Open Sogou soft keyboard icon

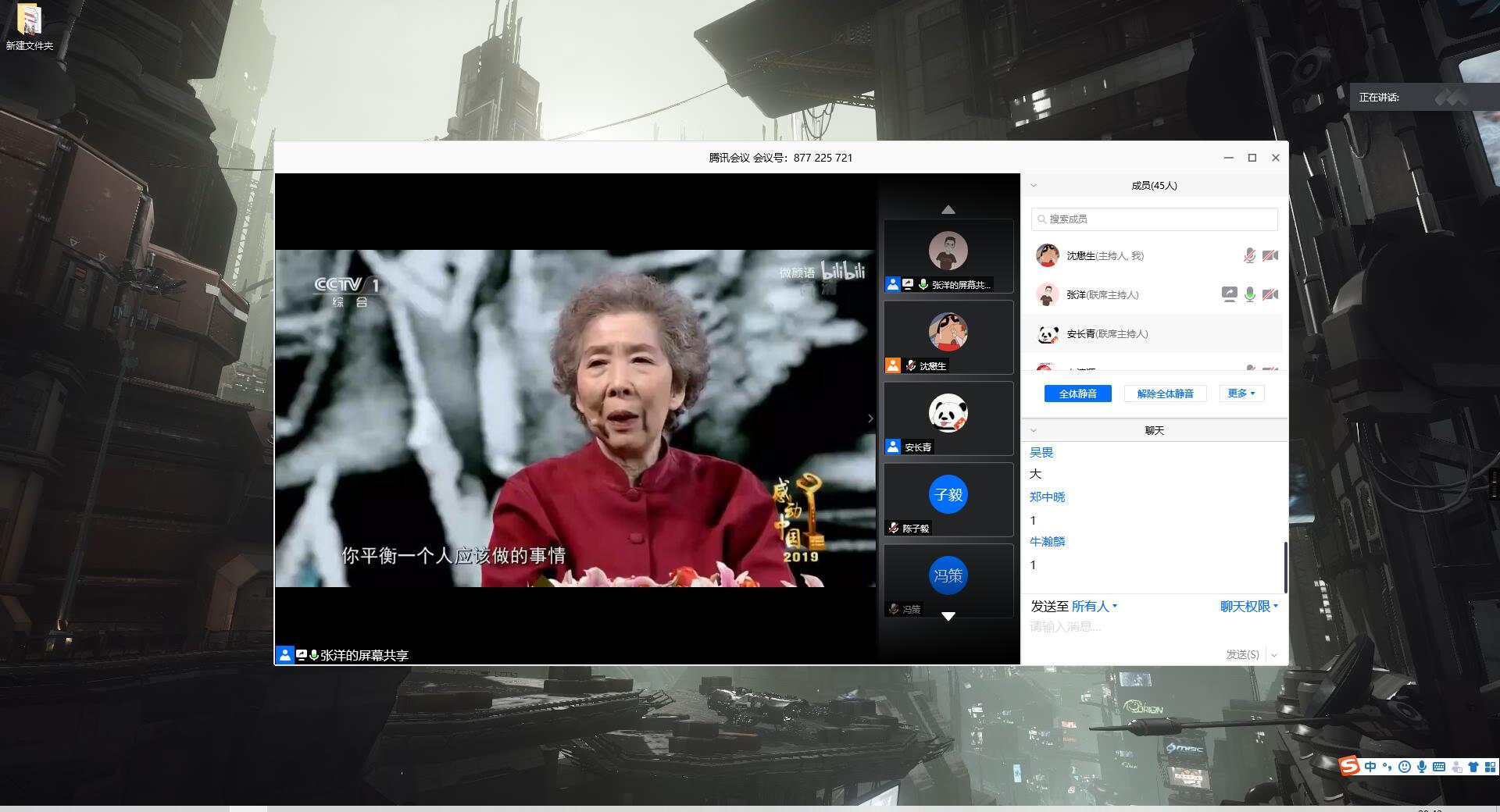[x=1439, y=767]
